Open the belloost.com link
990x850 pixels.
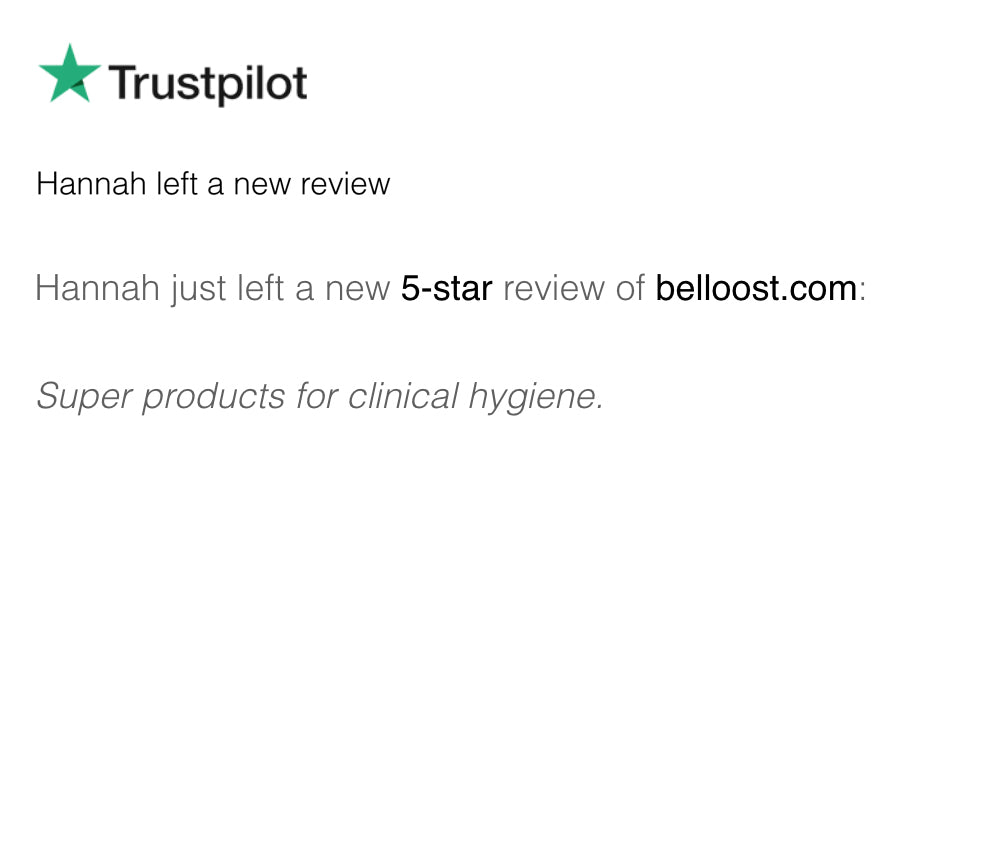pyautogui.click(x=756, y=289)
